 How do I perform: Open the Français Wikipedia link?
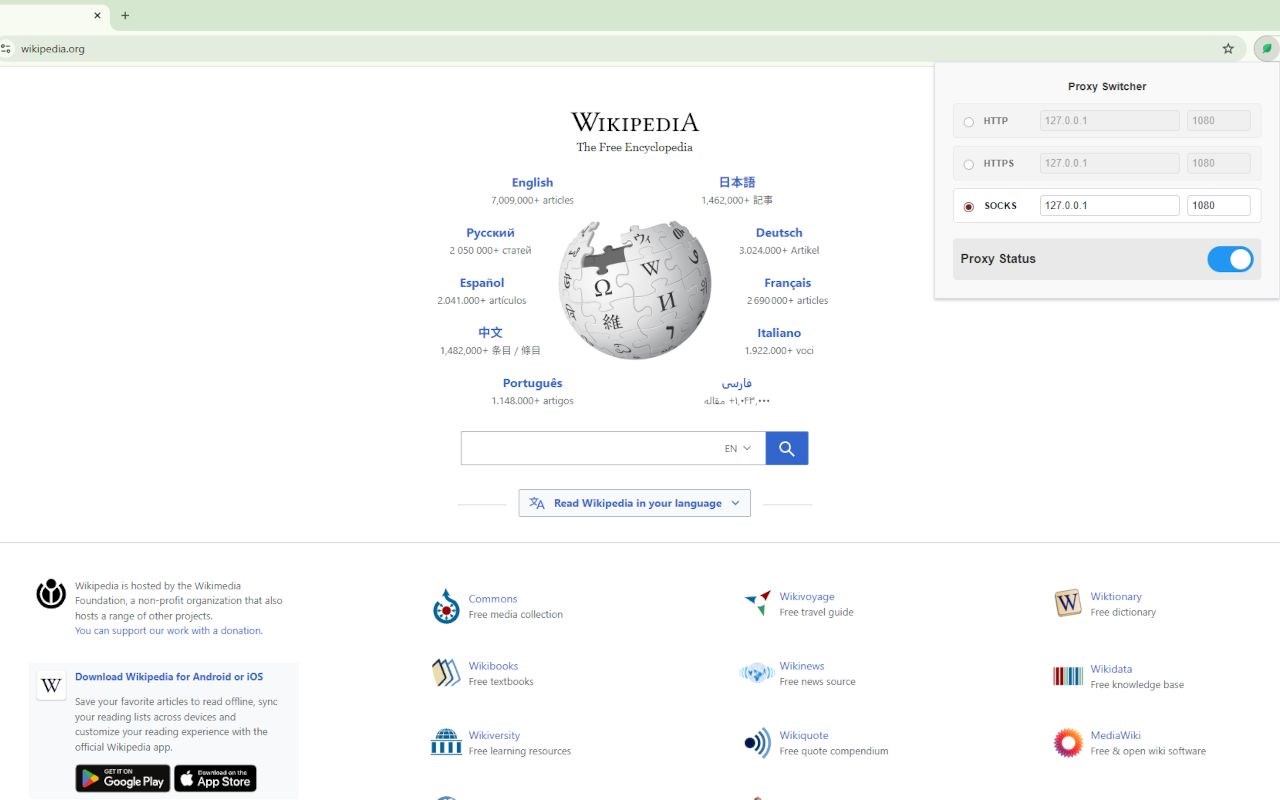point(788,282)
